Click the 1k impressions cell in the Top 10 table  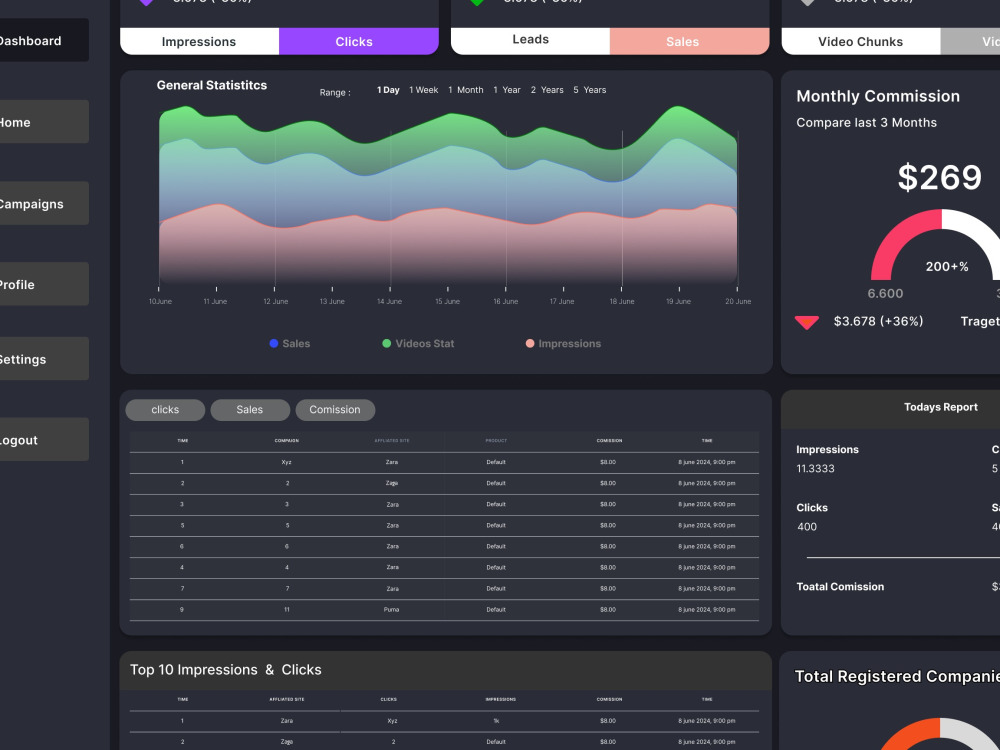[496, 721]
